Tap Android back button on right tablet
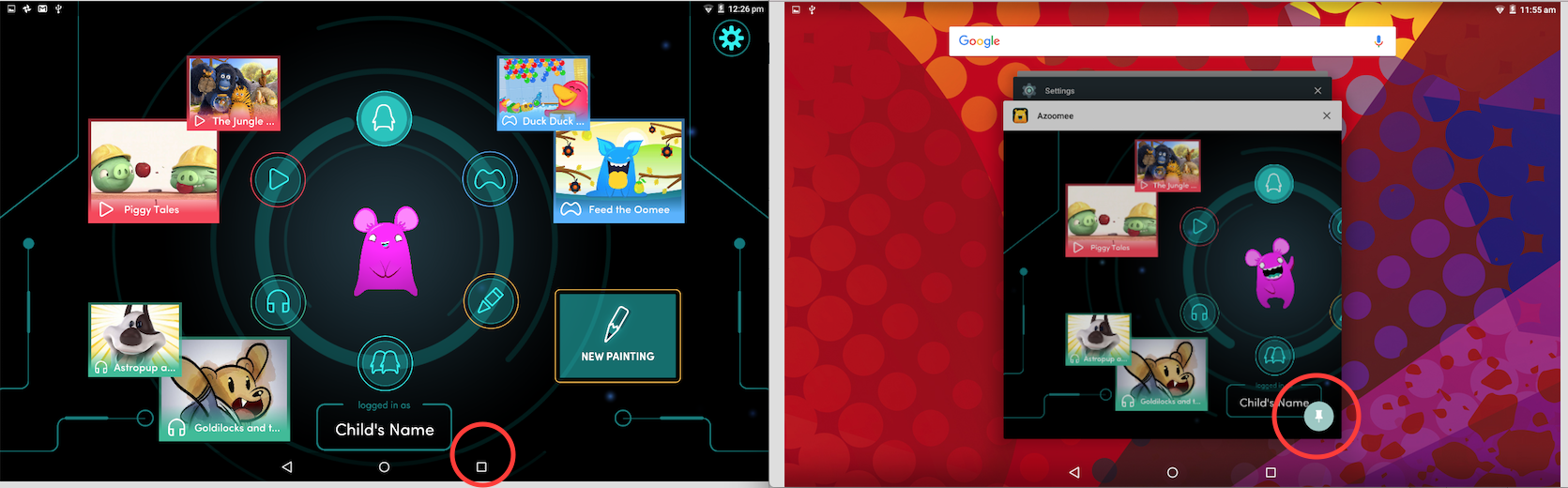This screenshot has height=488, width=1568. (1074, 472)
